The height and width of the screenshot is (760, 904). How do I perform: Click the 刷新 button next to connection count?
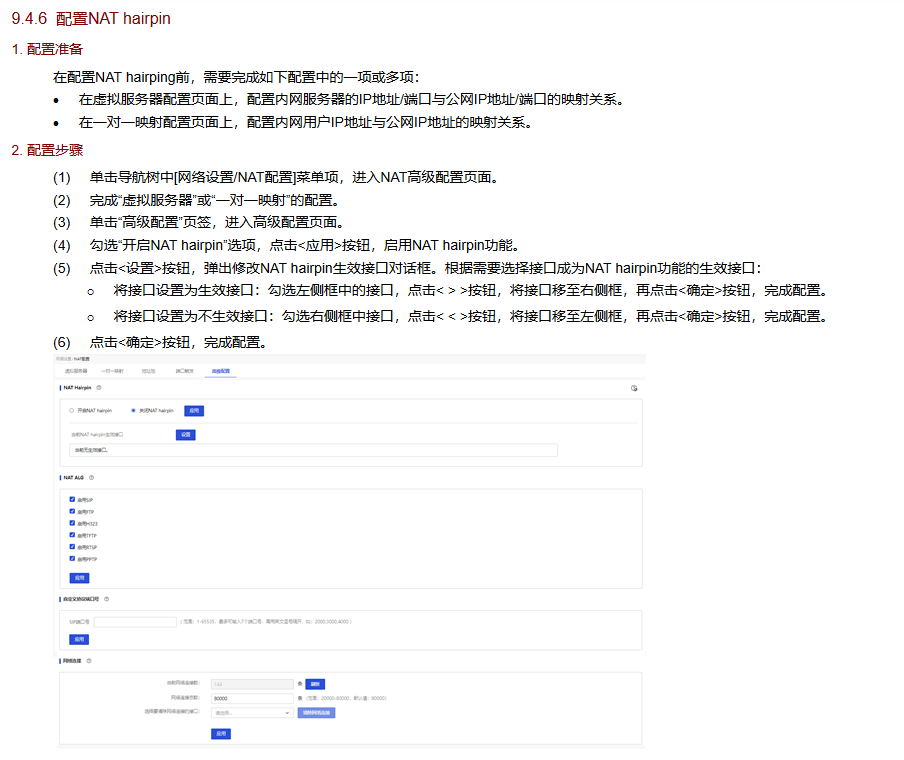coord(315,684)
